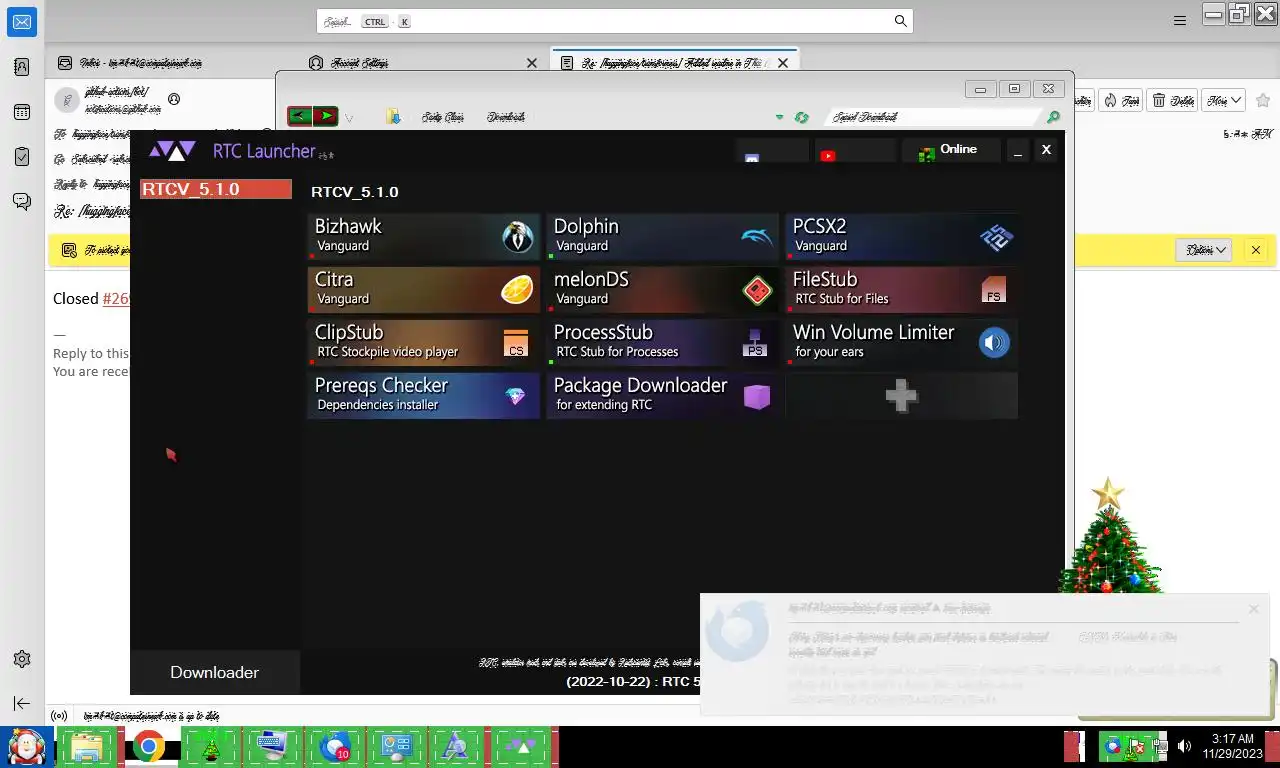Open Settings gear in the mail sidebar
This screenshot has width=1280, height=768.
[22, 659]
